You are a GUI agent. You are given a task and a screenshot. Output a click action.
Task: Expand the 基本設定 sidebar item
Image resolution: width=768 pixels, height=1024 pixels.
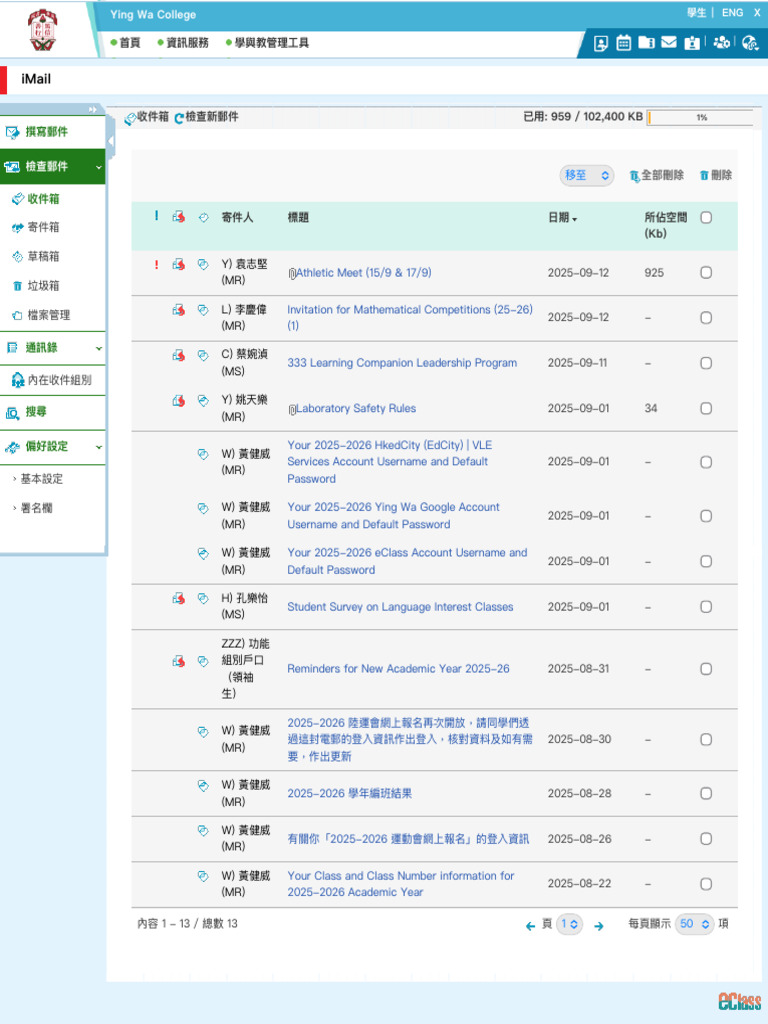[x=41, y=479]
